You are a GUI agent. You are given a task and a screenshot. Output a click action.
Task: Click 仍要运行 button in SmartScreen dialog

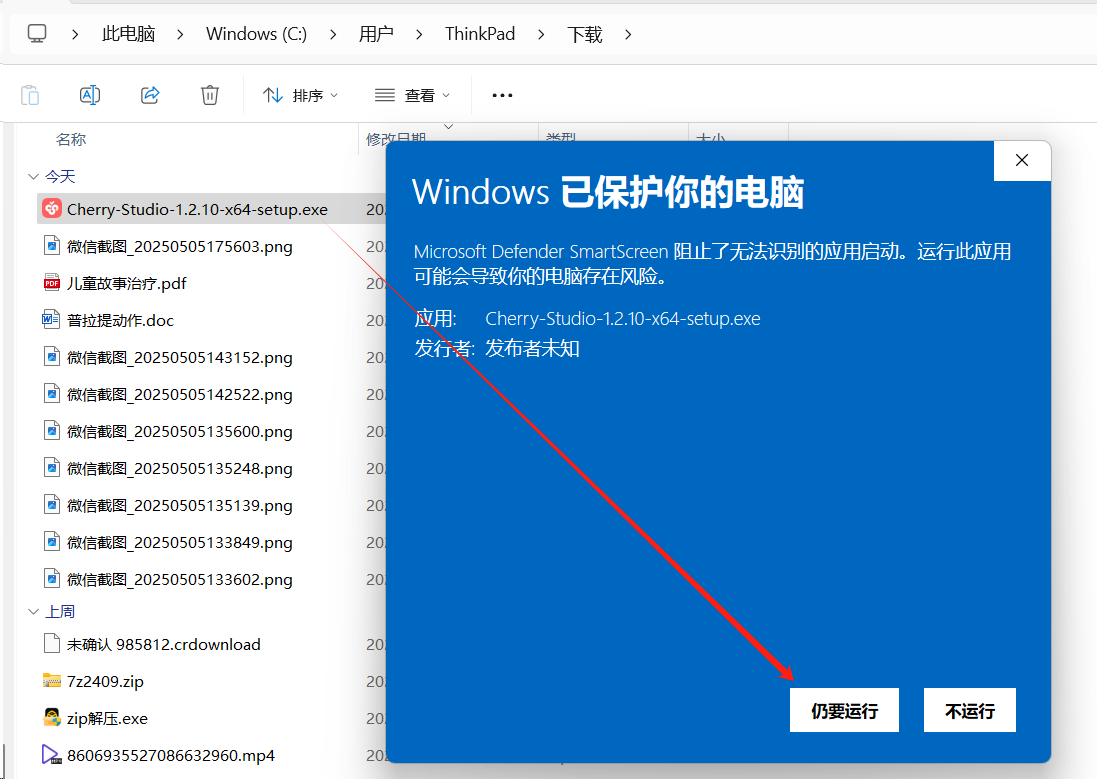[x=844, y=710]
